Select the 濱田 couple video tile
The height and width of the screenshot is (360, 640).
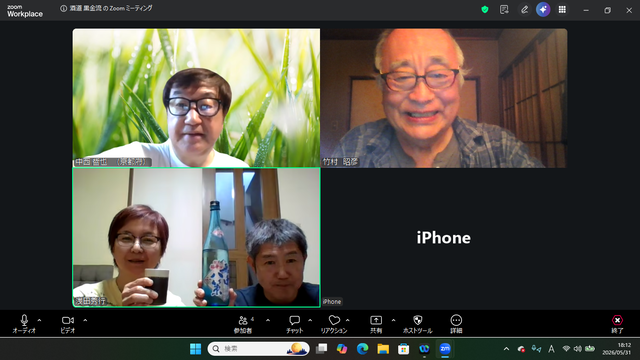196,237
